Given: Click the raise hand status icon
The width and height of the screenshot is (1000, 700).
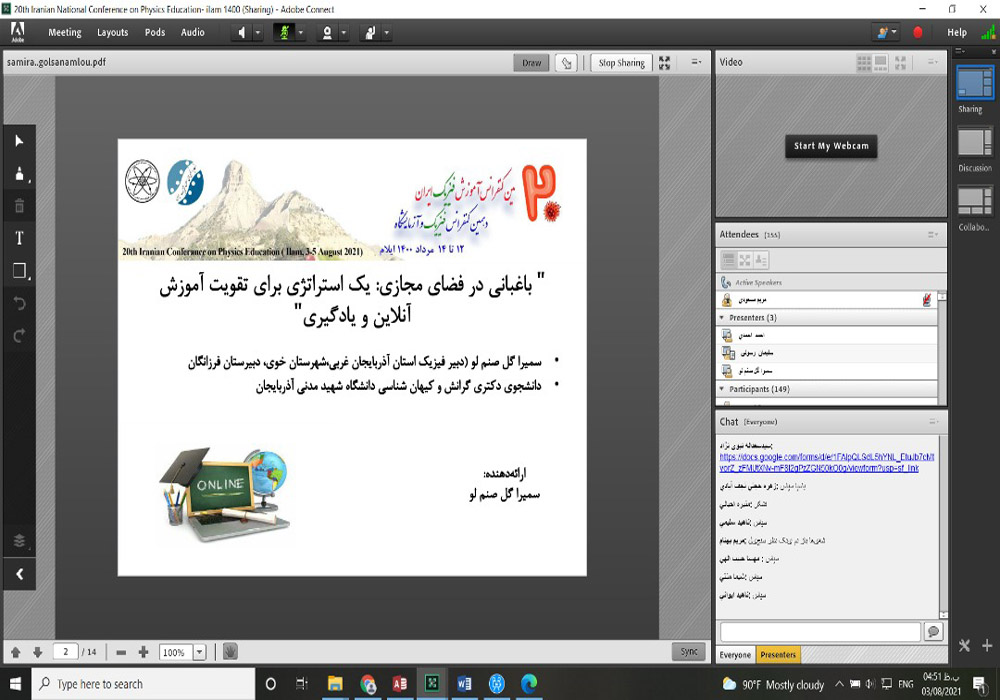Looking at the screenshot, I should click(369, 32).
